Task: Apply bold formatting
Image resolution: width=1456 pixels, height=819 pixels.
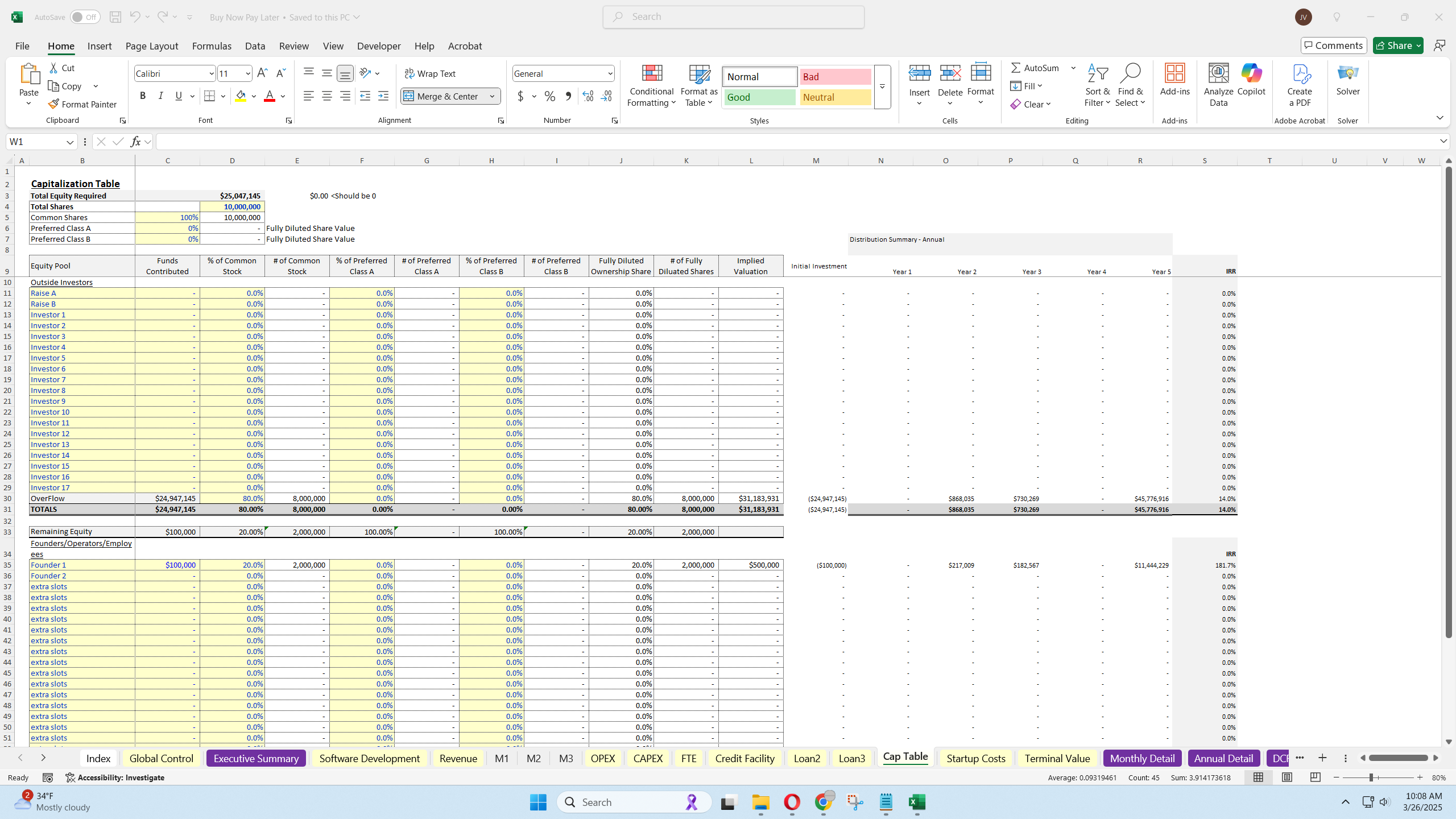Action: (143, 96)
